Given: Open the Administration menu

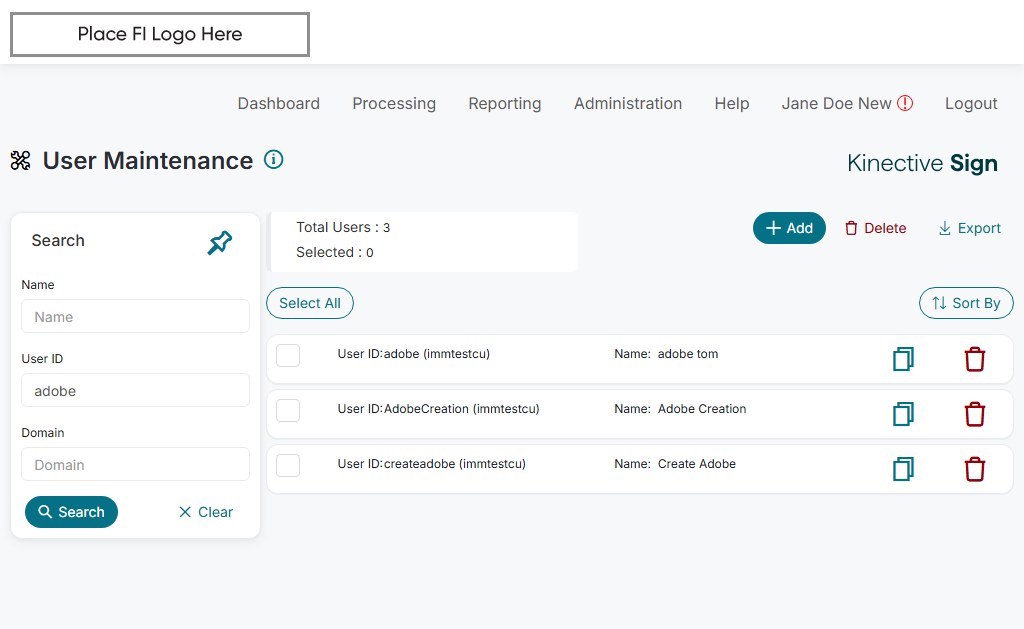Looking at the screenshot, I should [628, 103].
